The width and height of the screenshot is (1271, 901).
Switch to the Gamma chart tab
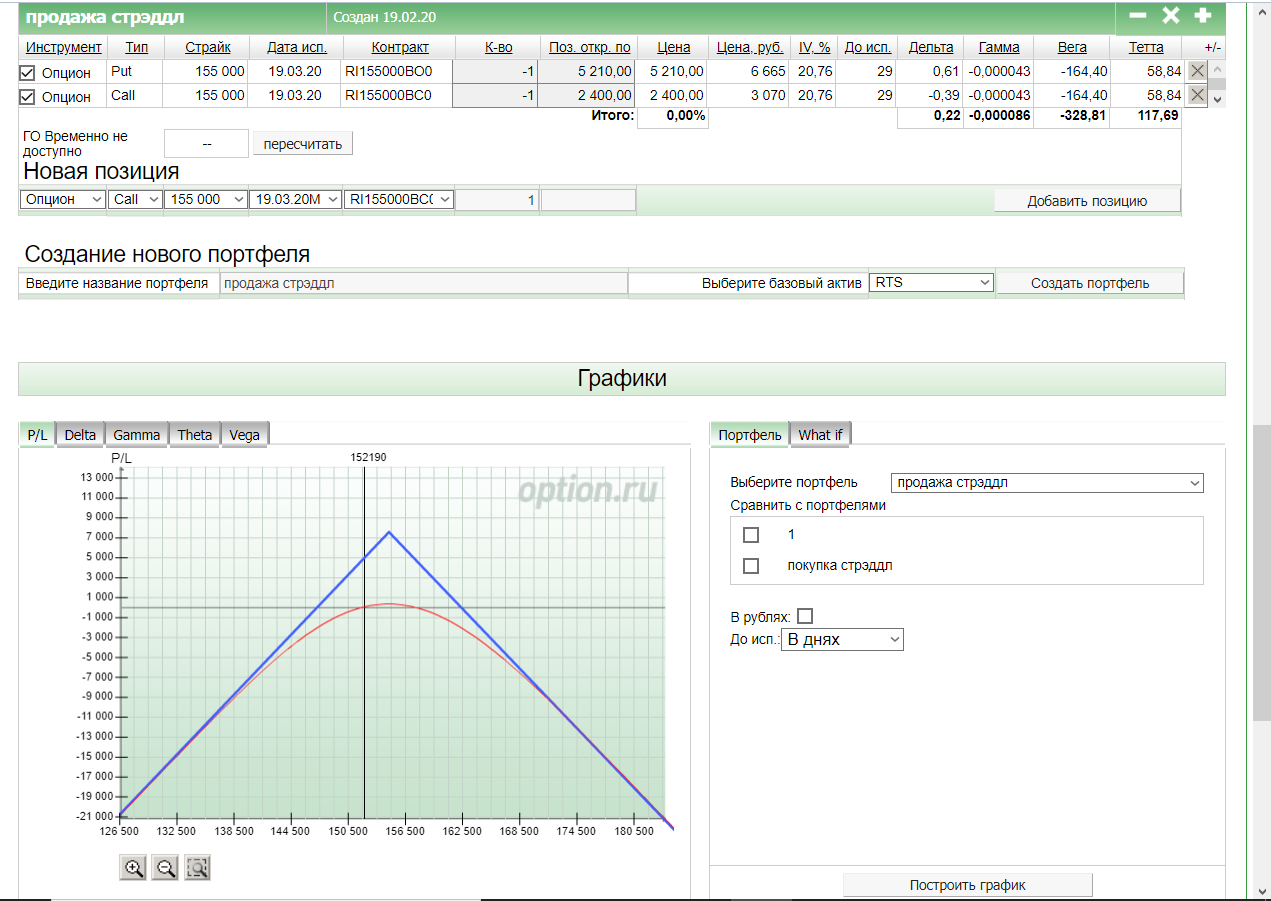click(136, 434)
